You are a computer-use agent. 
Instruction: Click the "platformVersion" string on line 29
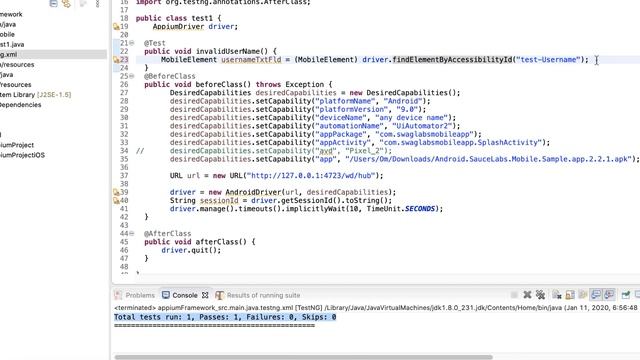(352, 109)
